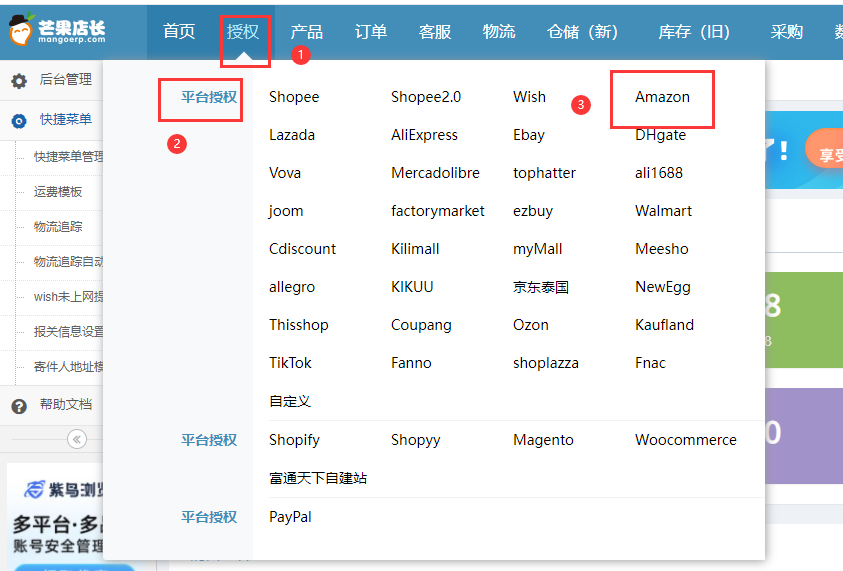Open Shopify authorization
Viewport: 843px width, 571px height.
click(x=295, y=440)
